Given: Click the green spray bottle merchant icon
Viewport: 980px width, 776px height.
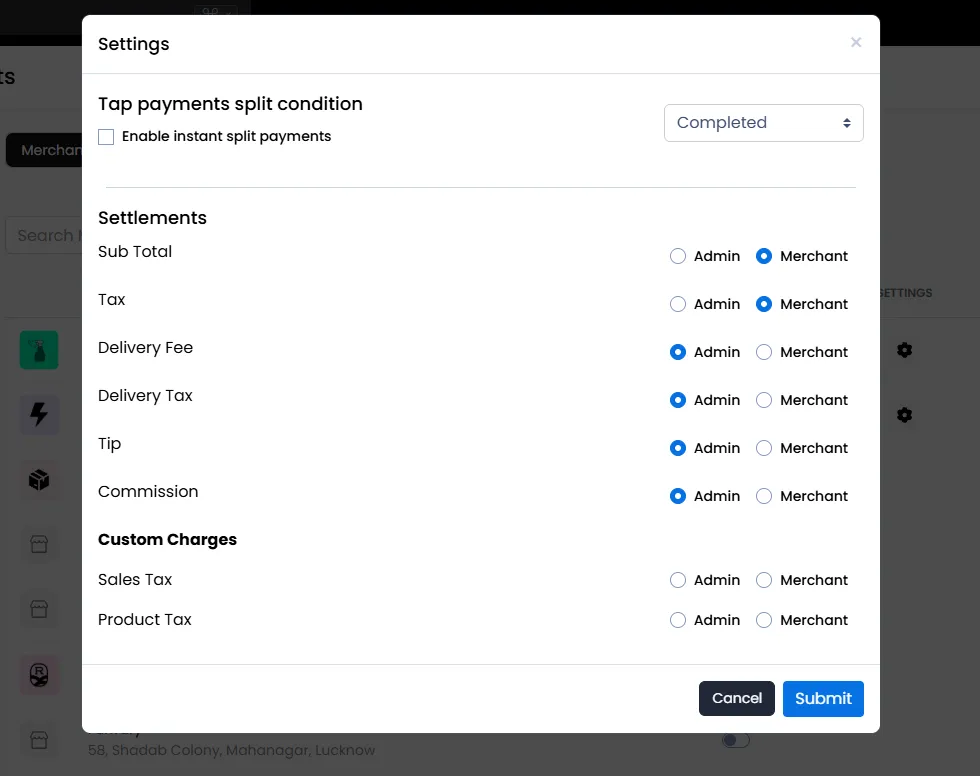Looking at the screenshot, I should 39,350.
